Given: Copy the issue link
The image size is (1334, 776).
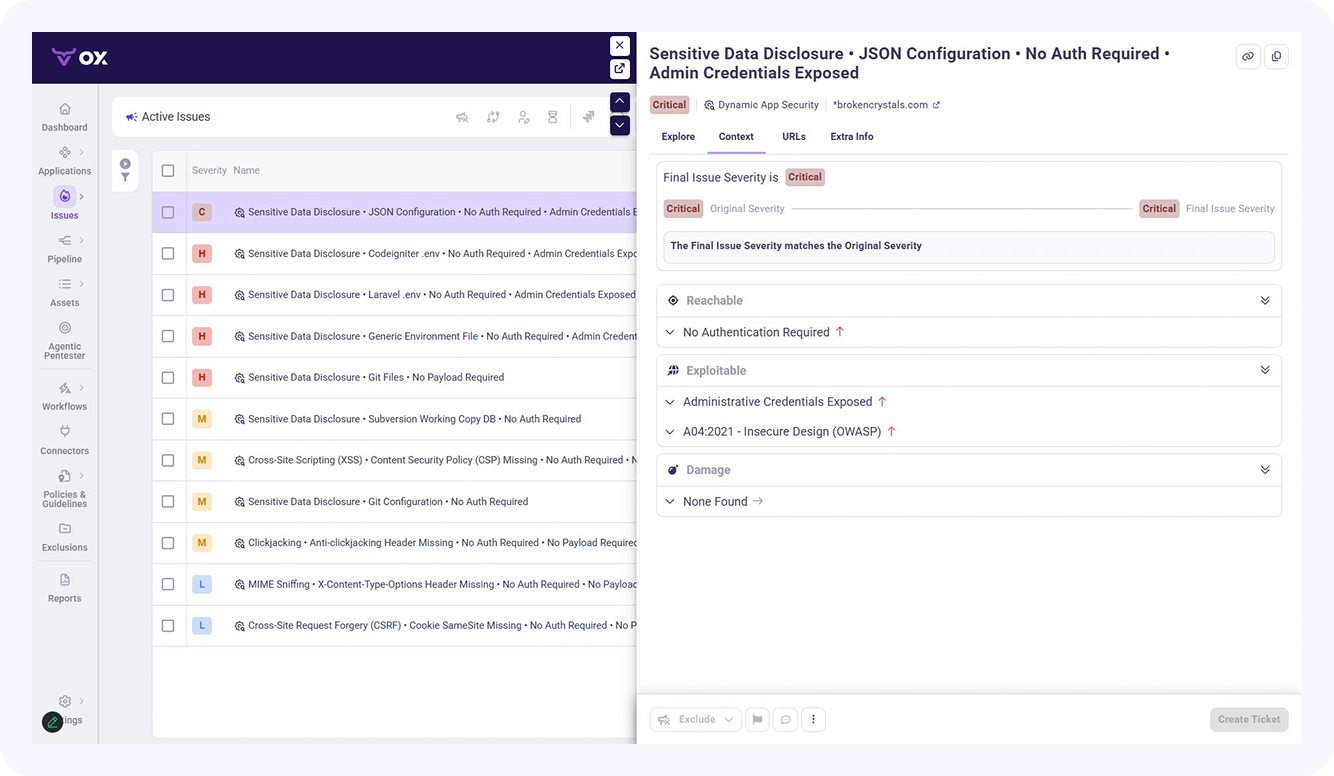Looking at the screenshot, I should pyautogui.click(x=1248, y=57).
